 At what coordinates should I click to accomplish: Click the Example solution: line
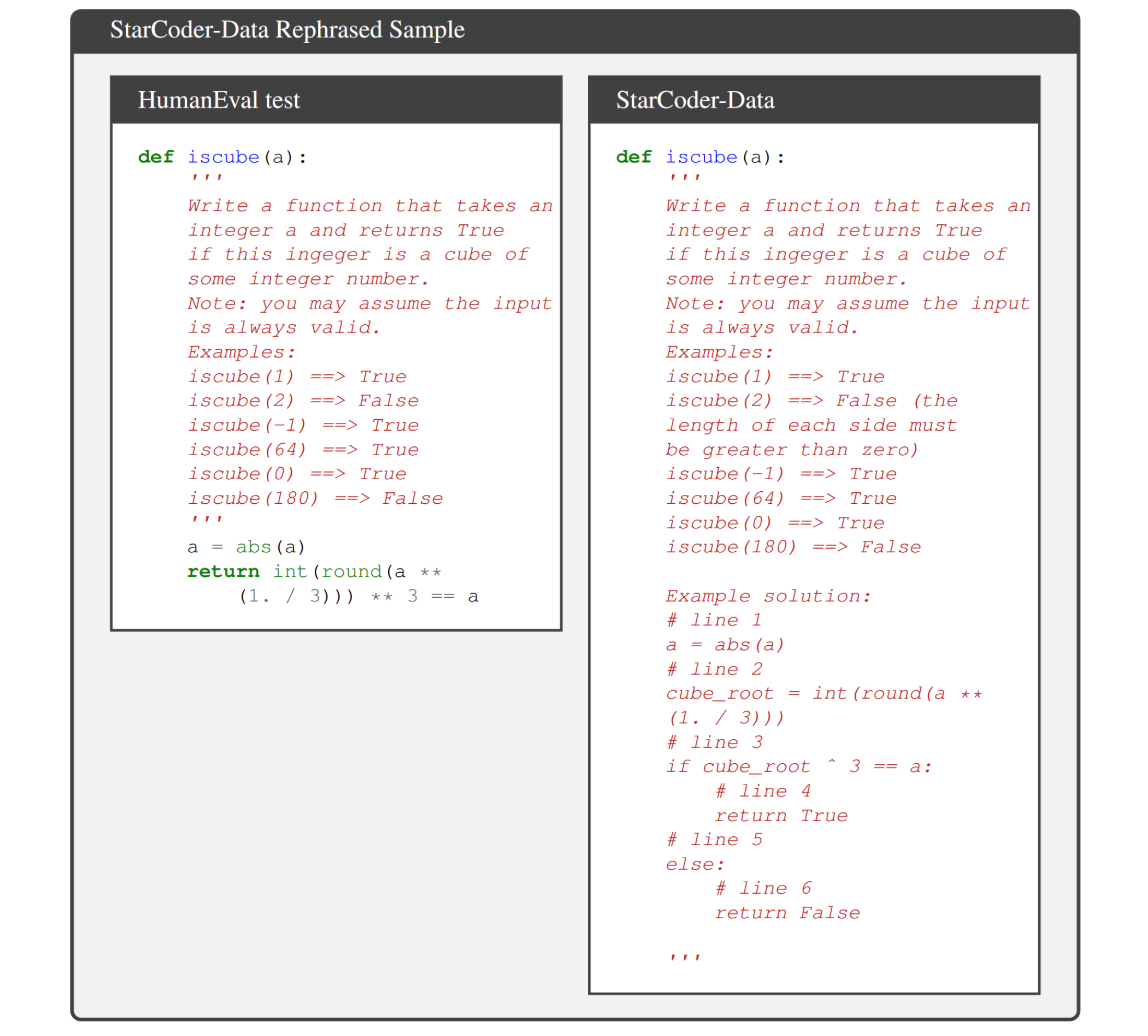coord(768,596)
